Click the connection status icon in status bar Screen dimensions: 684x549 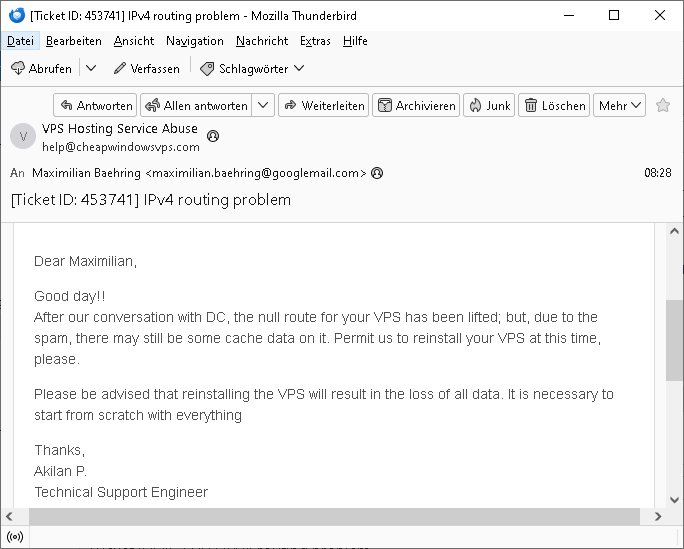(x=15, y=537)
